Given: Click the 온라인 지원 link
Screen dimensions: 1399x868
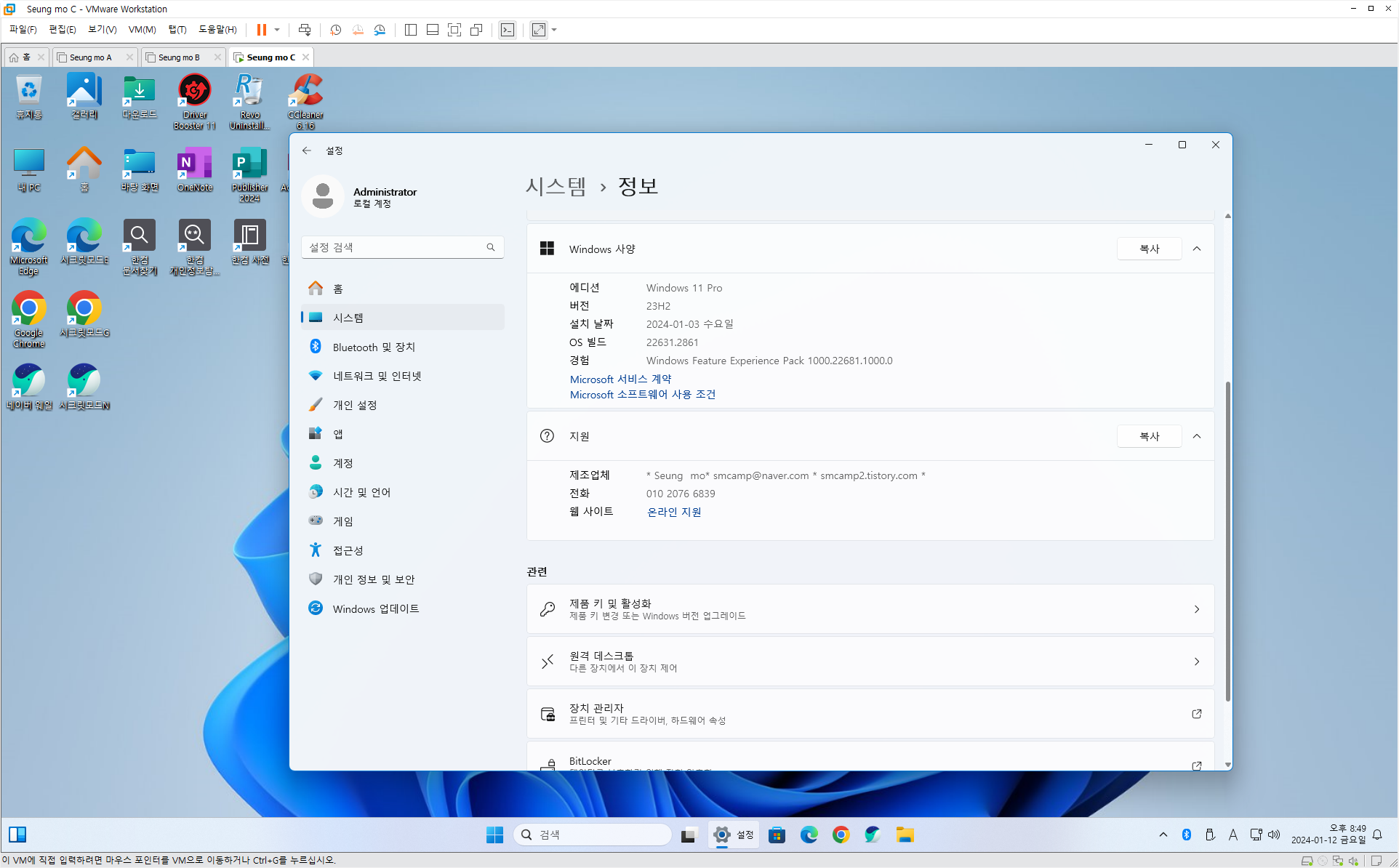Looking at the screenshot, I should click(674, 512).
